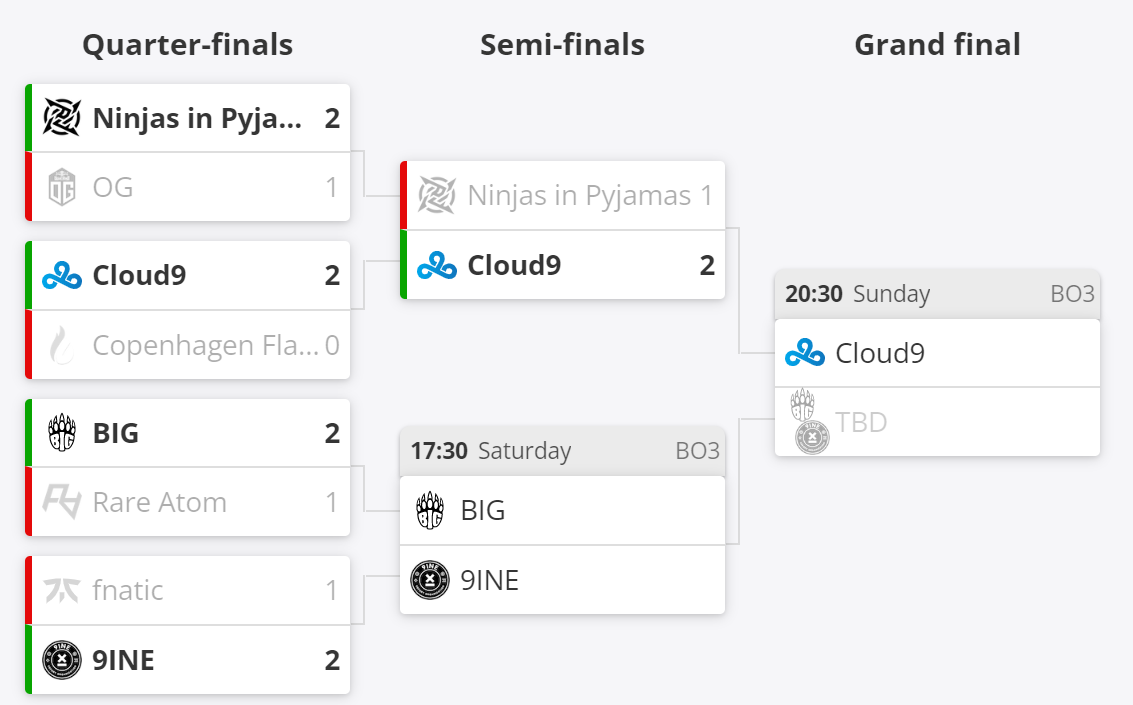This screenshot has height=705, width=1133.
Task: Click the Ninjas in Pyjamas team logo
Action: point(62,117)
